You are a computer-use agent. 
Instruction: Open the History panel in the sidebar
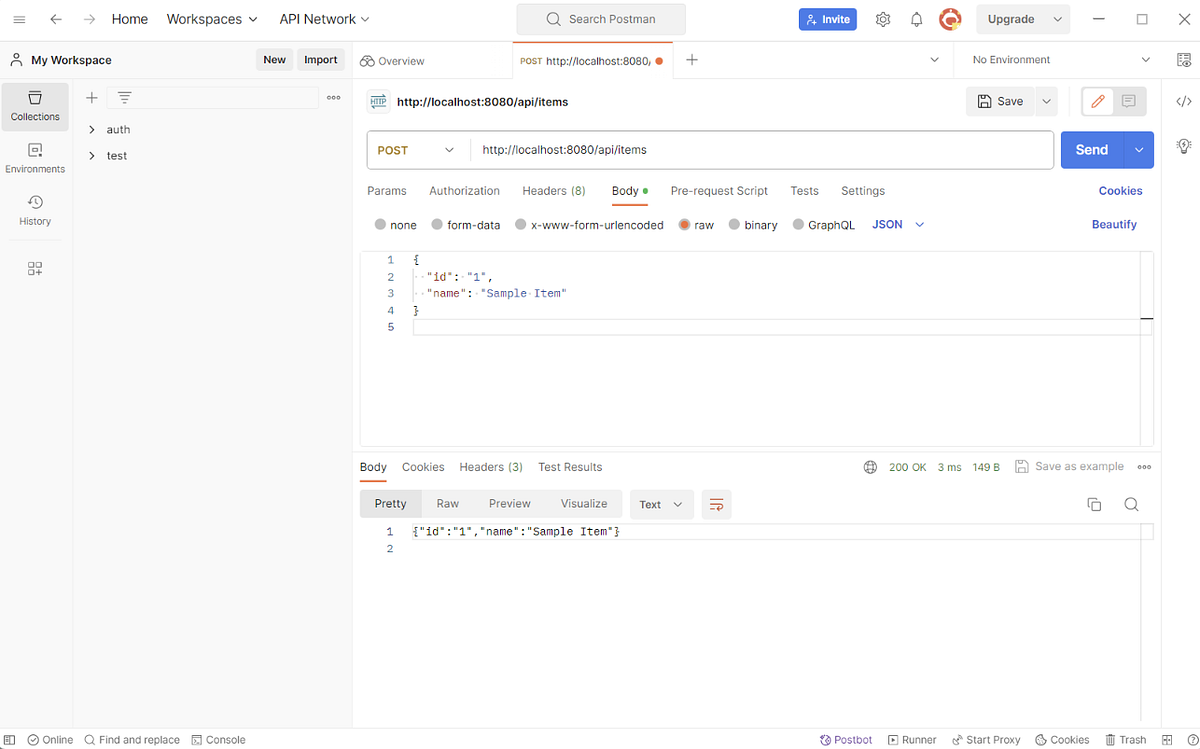(35, 211)
